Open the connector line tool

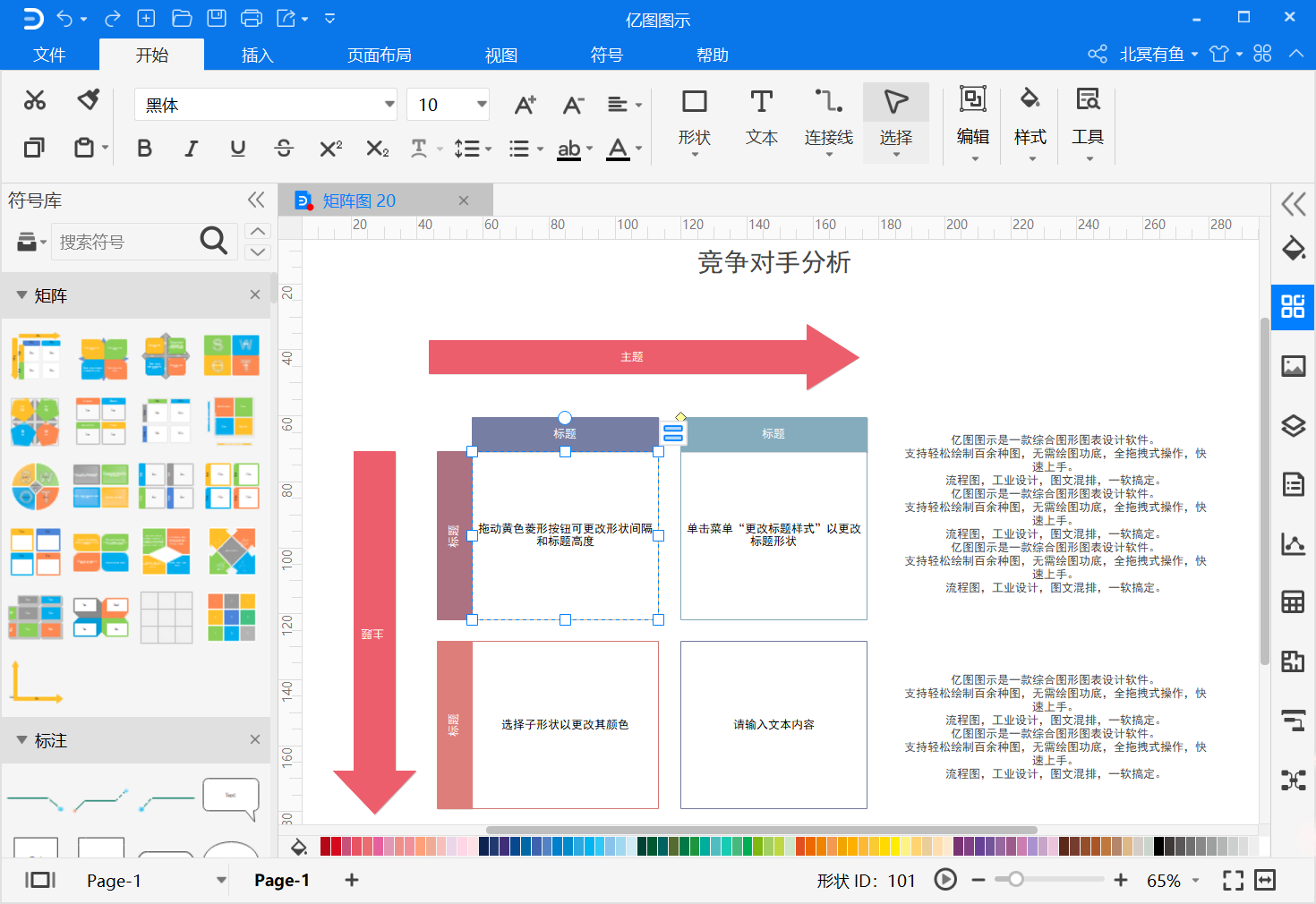pos(828,122)
